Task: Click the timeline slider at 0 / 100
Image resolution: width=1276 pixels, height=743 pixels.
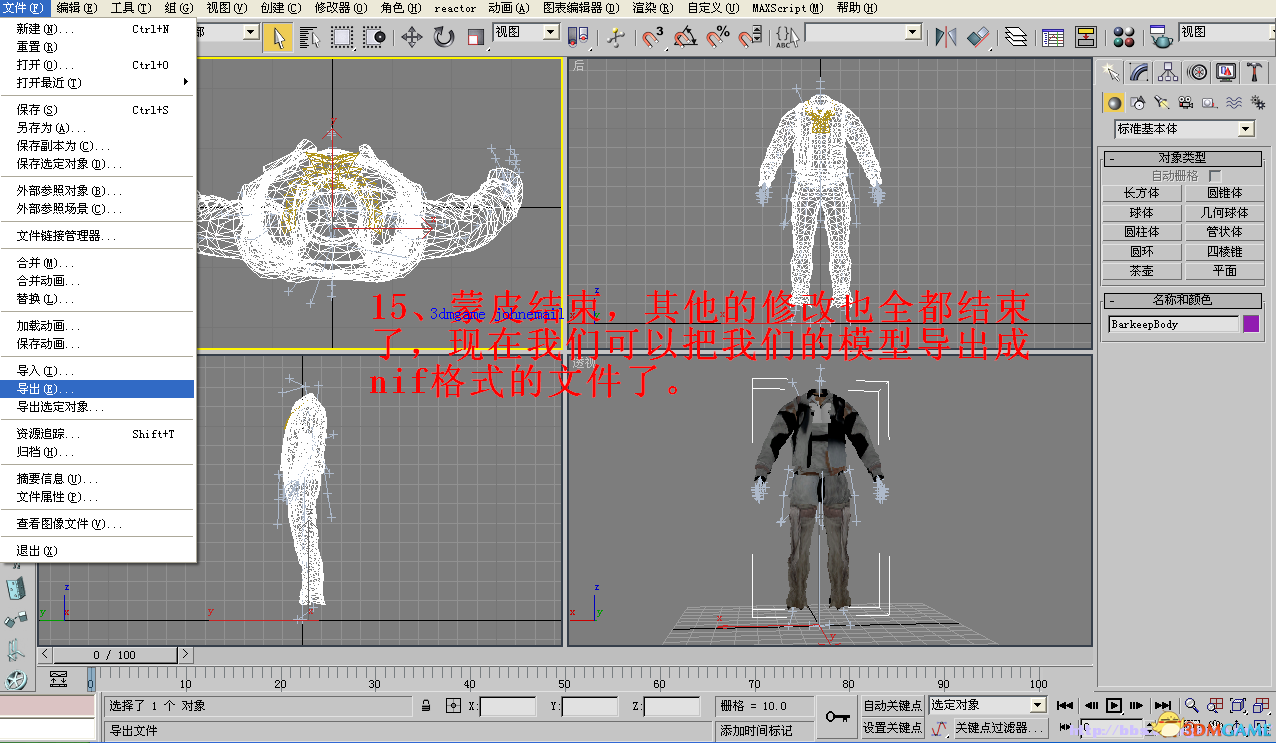Action: pyautogui.click(x=116, y=655)
